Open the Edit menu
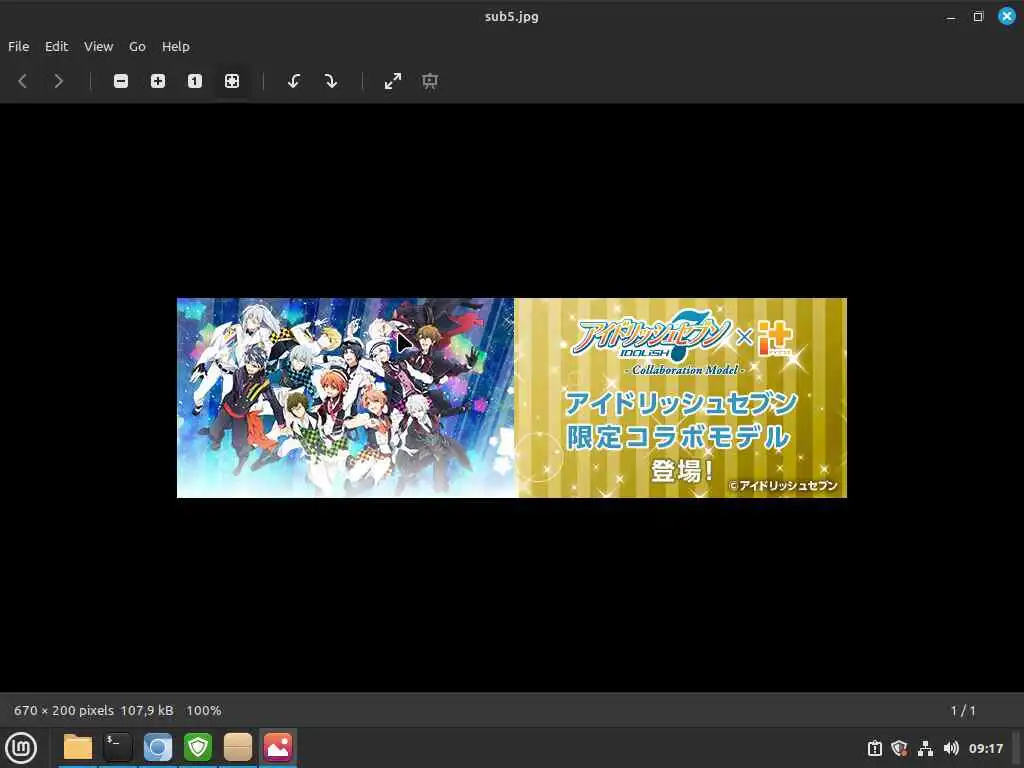This screenshot has width=1024, height=768. pos(56,46)
